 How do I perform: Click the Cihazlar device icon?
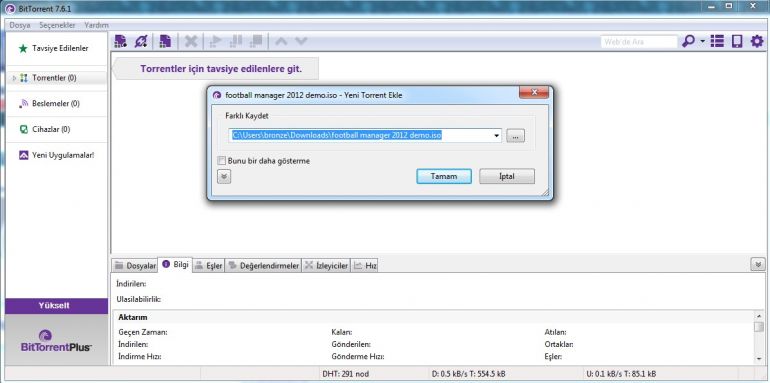pos(24,130)
